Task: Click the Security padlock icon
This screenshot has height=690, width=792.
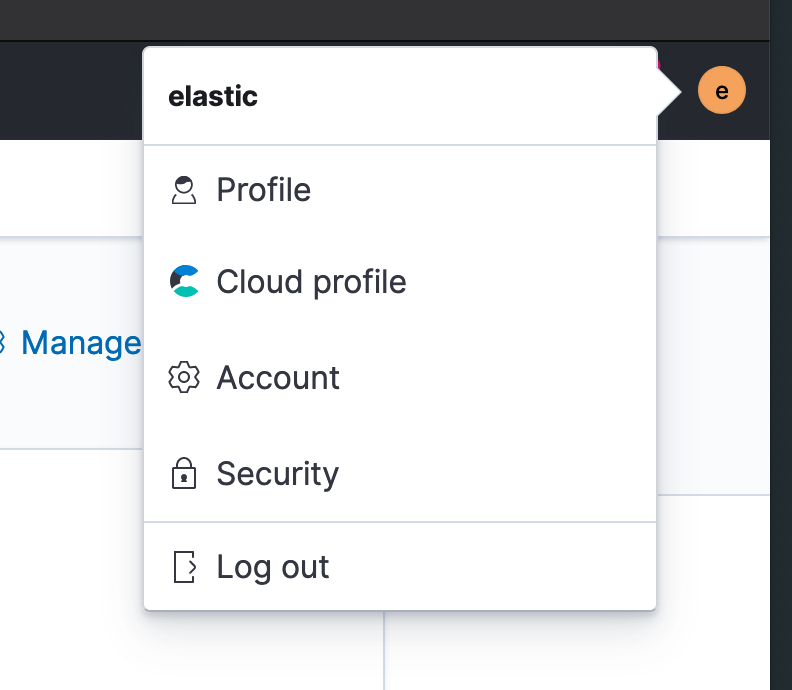Action: [184, 473]
